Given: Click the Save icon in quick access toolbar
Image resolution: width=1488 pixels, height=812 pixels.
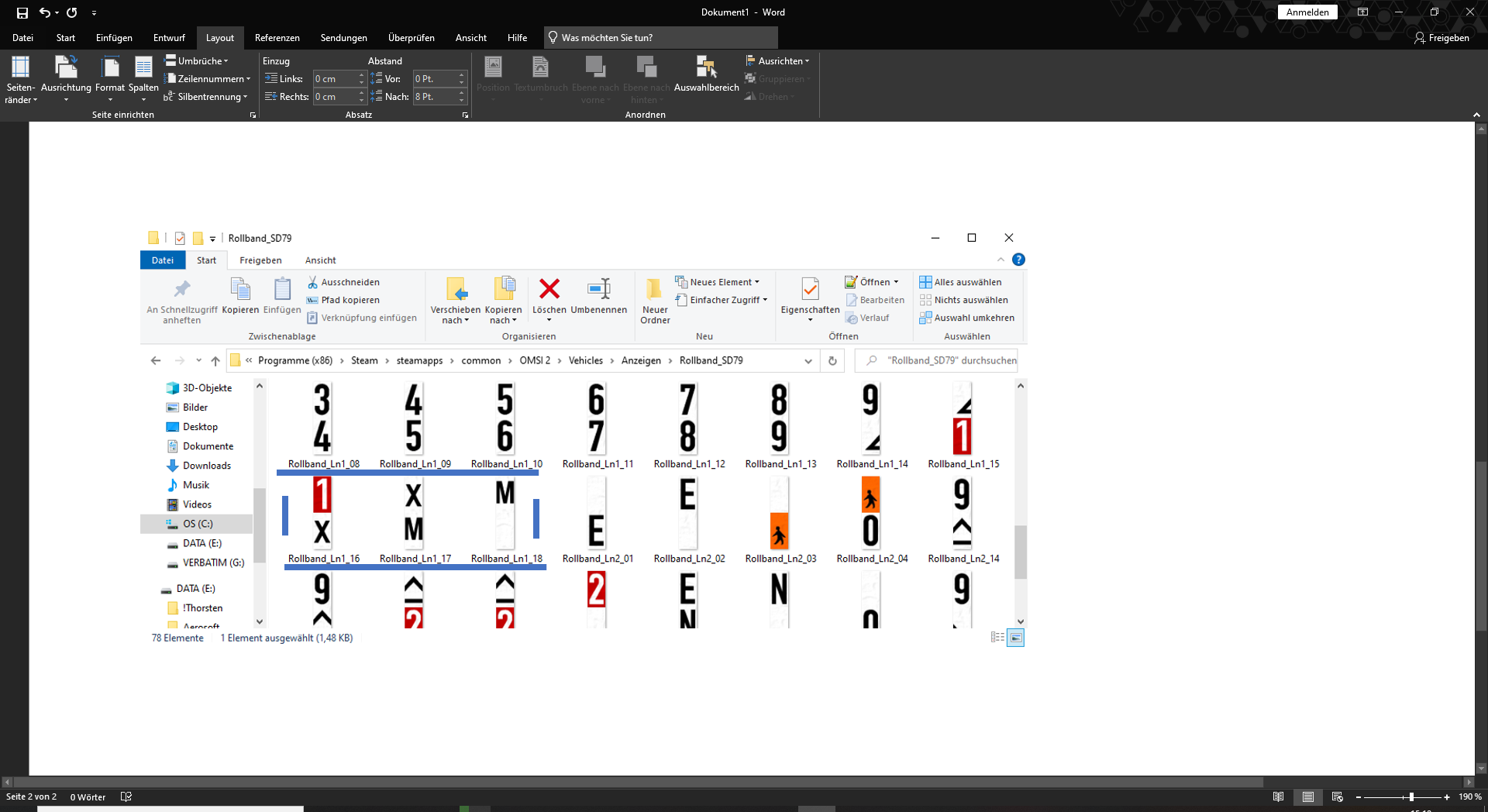Looking at the screenshot, I should point(22,12).
